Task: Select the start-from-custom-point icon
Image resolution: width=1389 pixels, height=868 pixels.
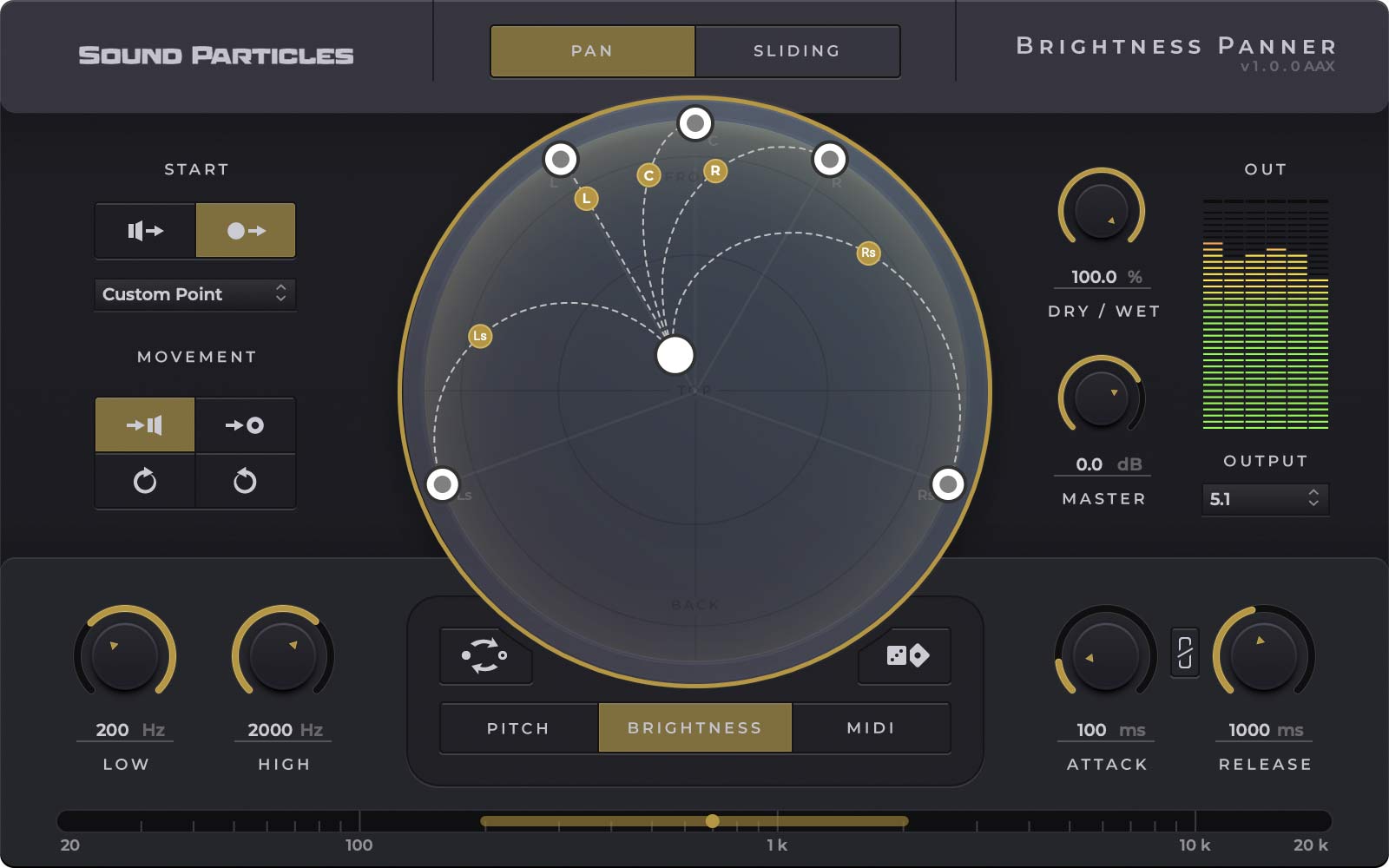Action: click(x=246, y=230)
